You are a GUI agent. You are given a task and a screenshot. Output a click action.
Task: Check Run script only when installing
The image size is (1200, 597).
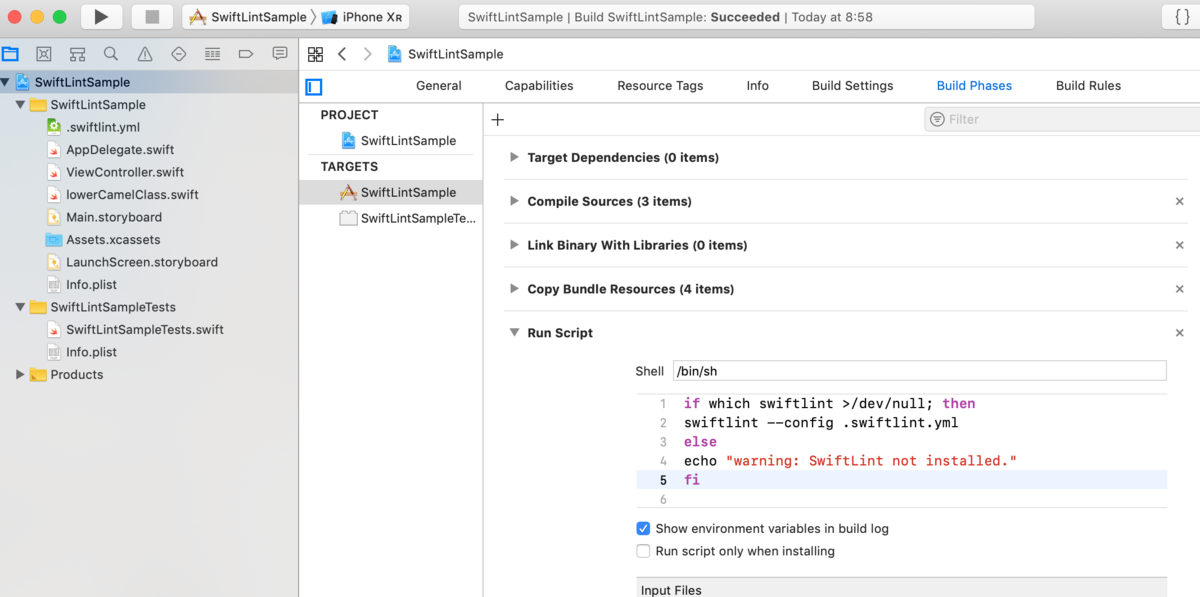[x=643, y=551]
